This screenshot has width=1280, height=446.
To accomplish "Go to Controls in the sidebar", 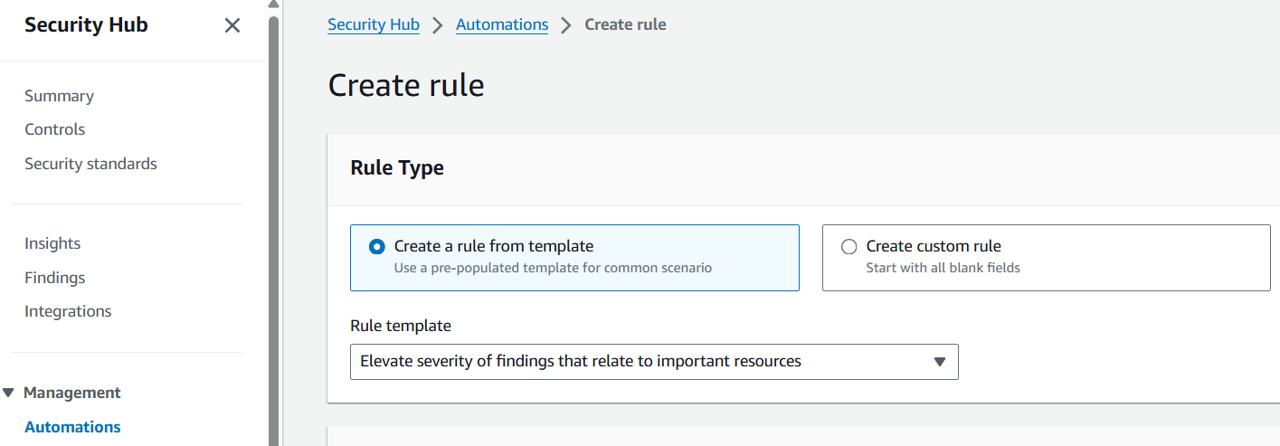I will pos(55,130).
